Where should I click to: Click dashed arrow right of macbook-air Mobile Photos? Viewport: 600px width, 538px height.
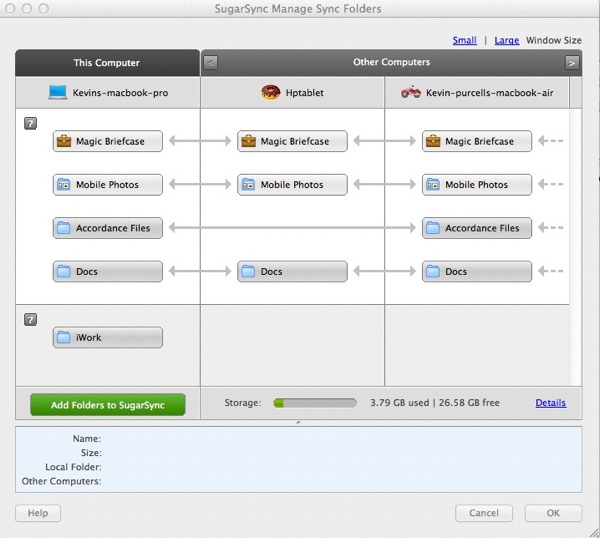[550, 184]
